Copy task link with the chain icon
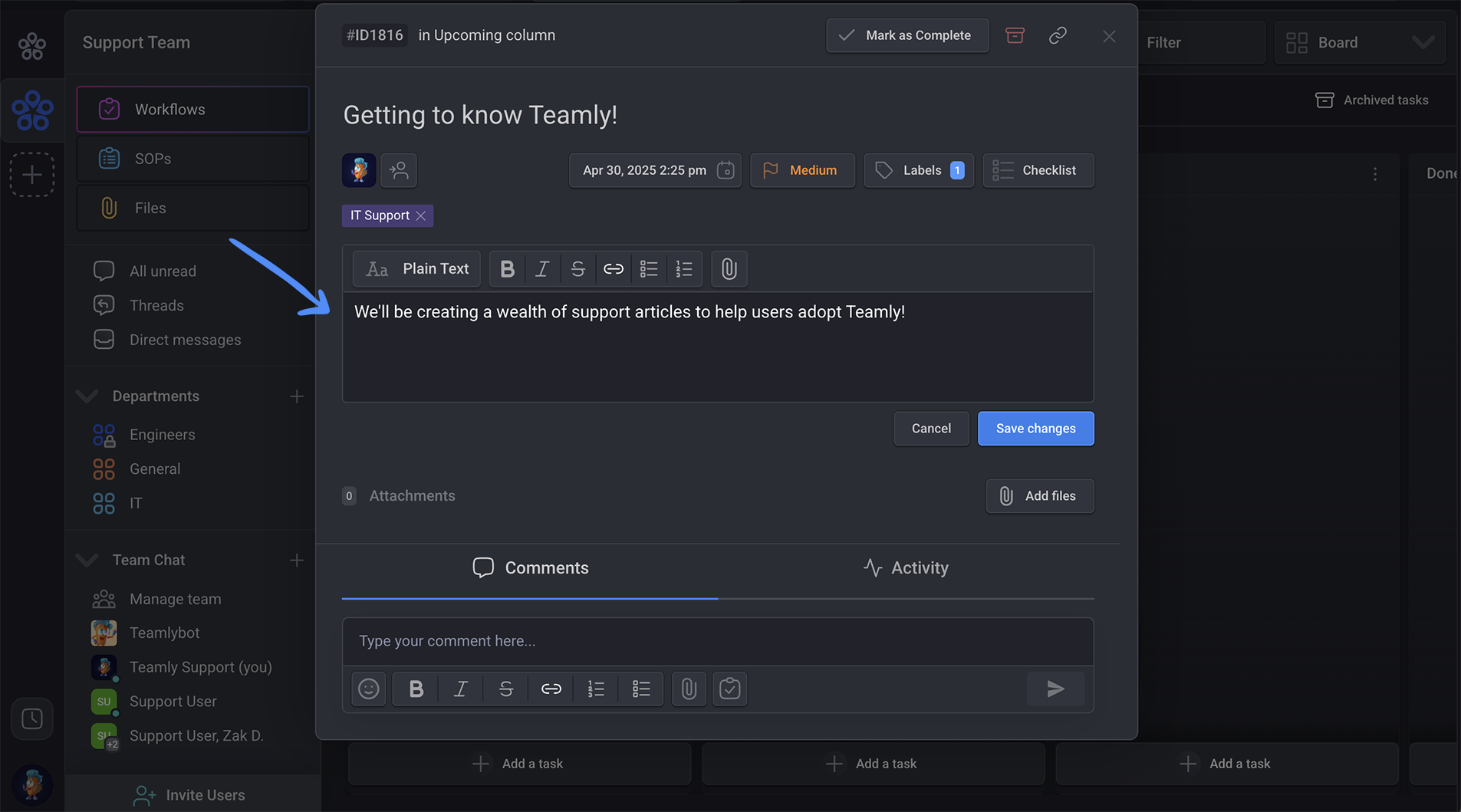This screenshot has width=1461, height=812. coord(1058,35)
